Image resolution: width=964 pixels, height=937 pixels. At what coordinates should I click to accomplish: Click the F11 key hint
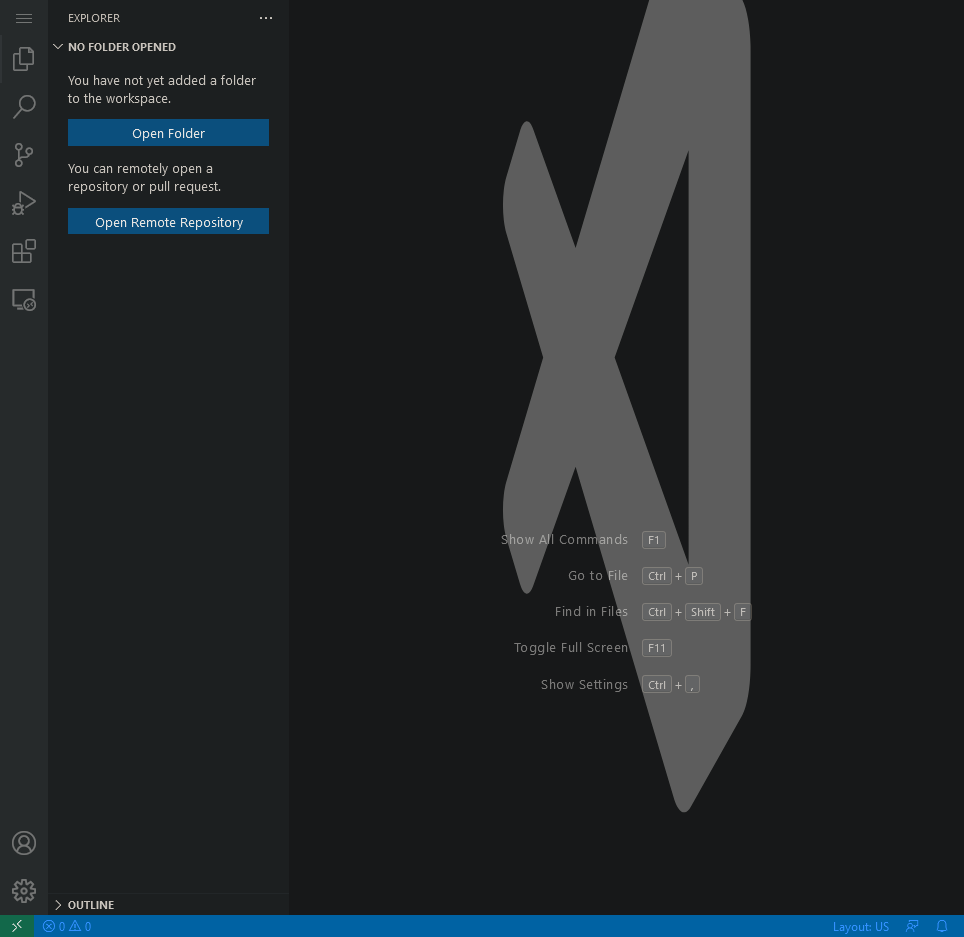657,648
